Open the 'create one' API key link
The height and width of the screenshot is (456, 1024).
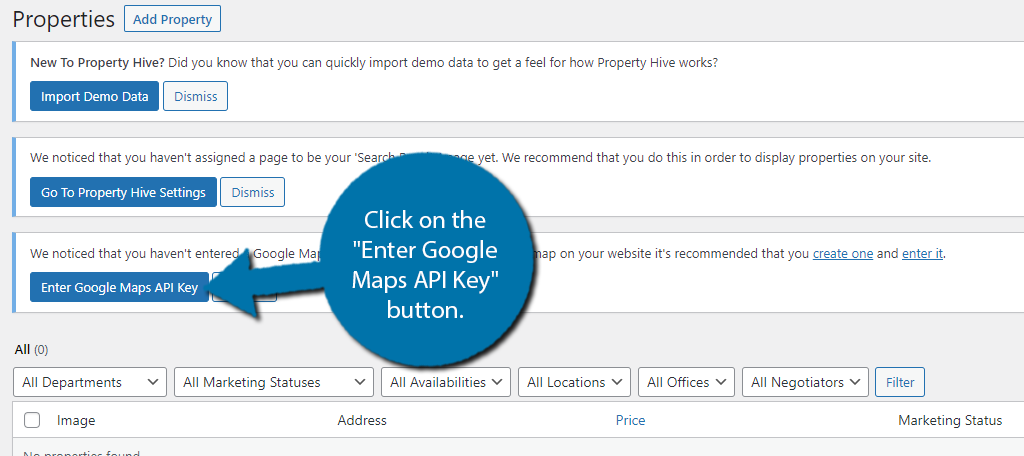[x=843, y=254]
